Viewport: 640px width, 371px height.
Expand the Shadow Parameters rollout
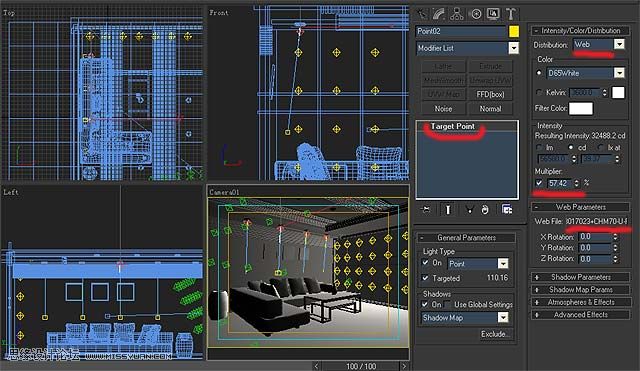580,277
